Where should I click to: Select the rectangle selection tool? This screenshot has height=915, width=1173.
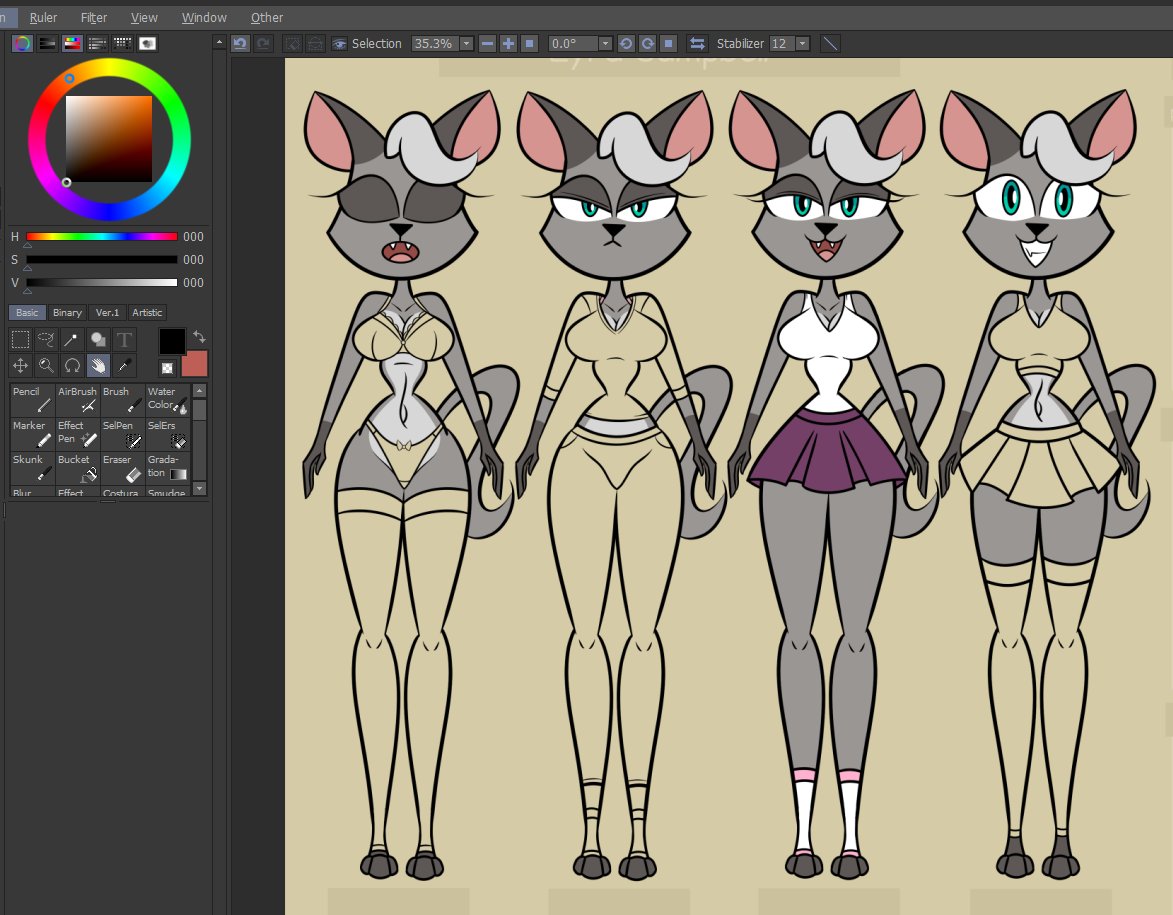19,339
